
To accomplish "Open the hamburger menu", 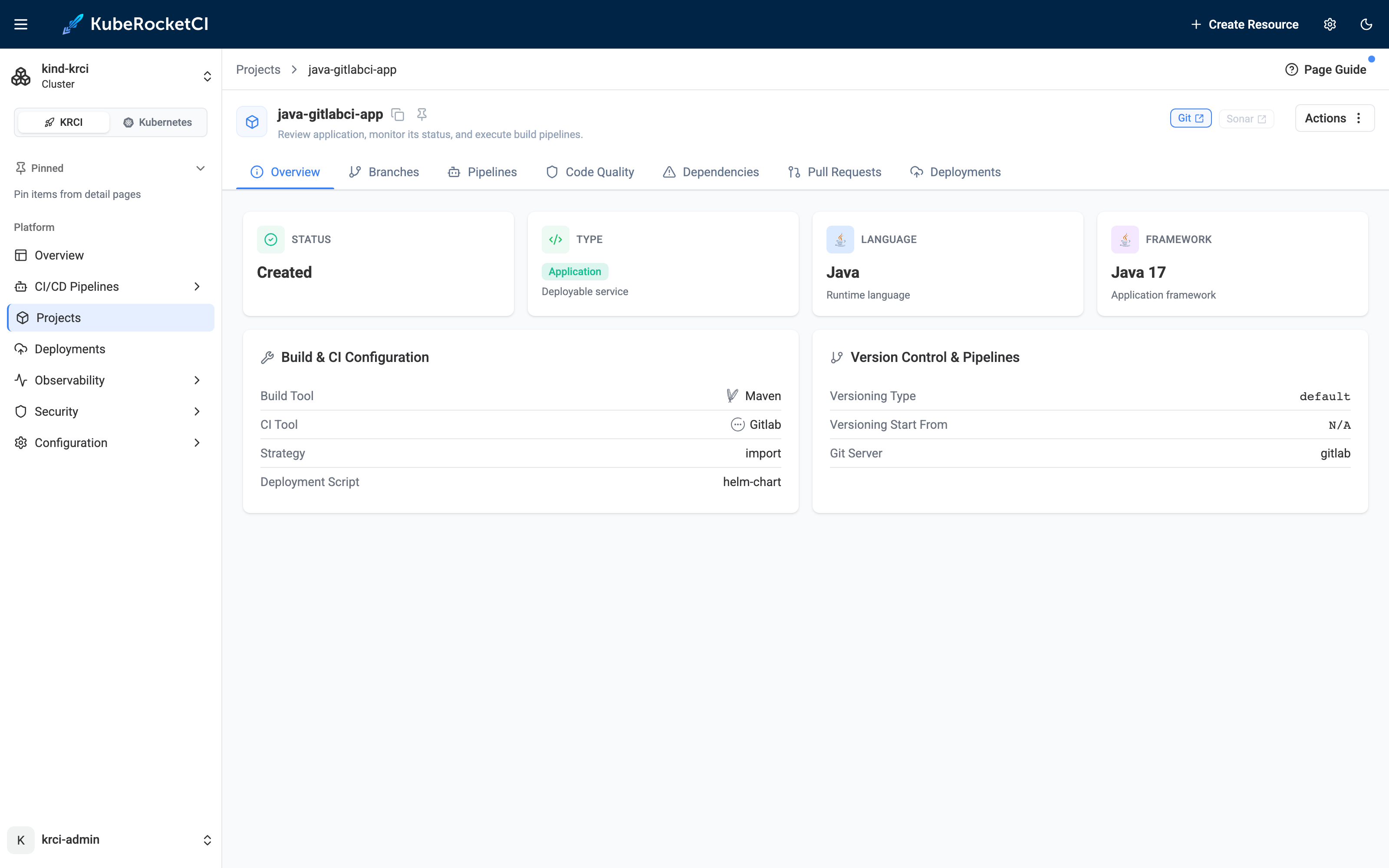I will point(21,24).
